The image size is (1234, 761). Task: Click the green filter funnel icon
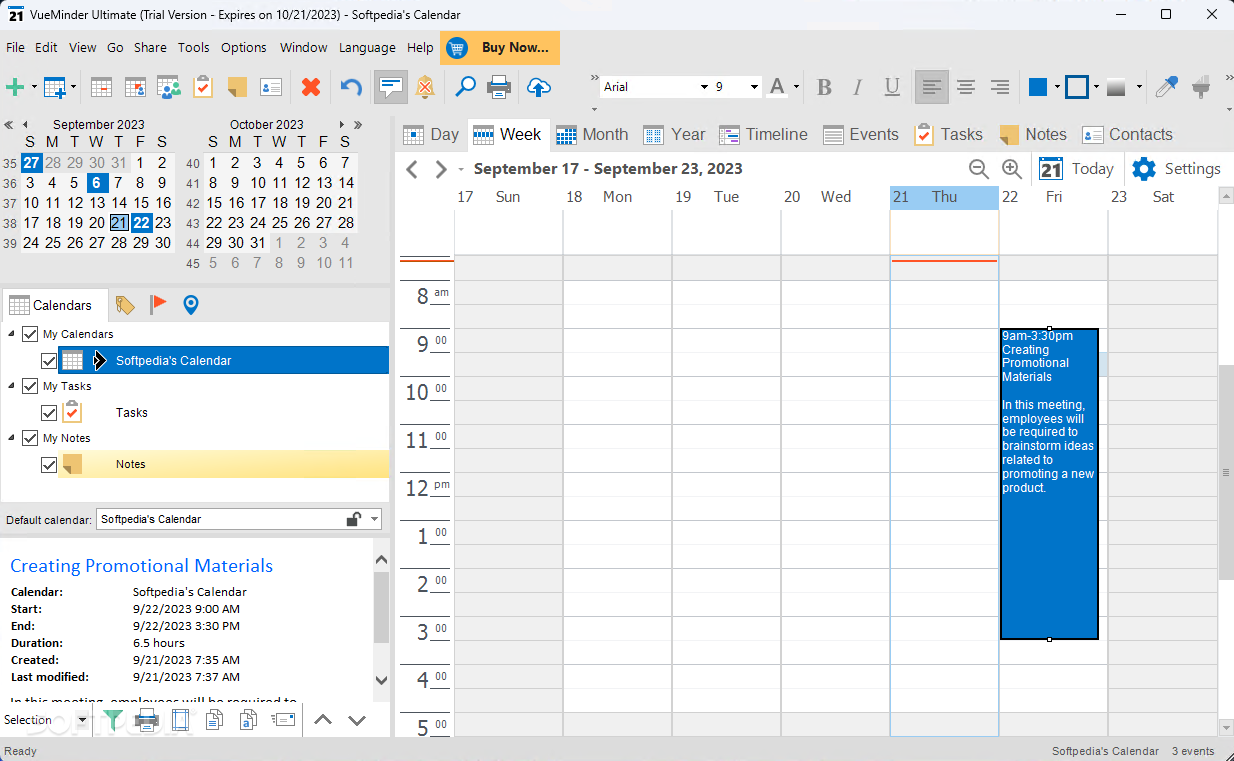[x=113, y=719]
